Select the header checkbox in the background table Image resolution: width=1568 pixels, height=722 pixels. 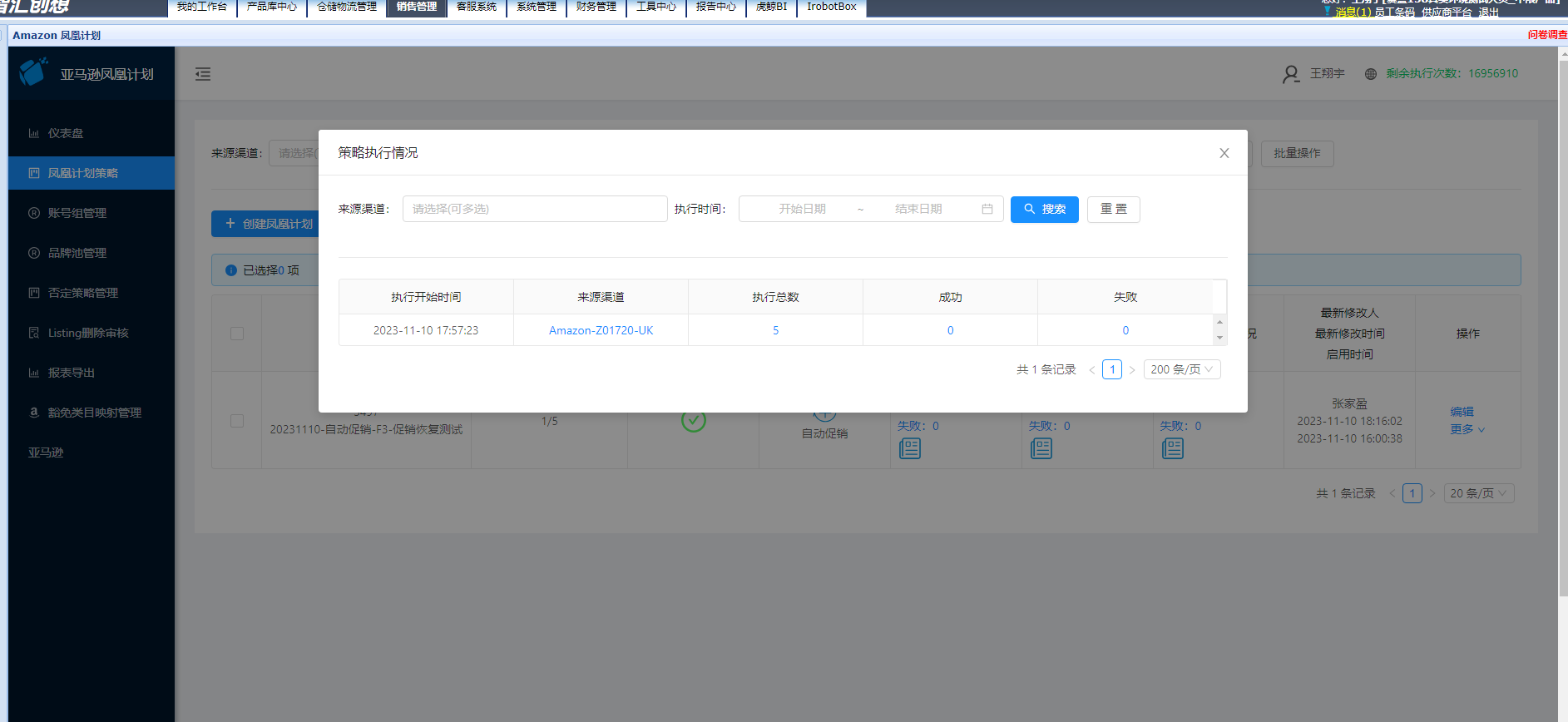tap(237, 334)
